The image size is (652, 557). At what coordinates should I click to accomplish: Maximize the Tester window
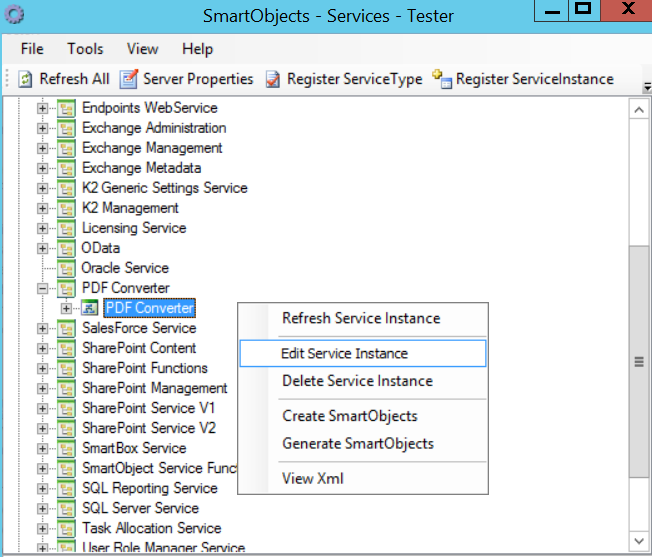click(x=583, y=9)
